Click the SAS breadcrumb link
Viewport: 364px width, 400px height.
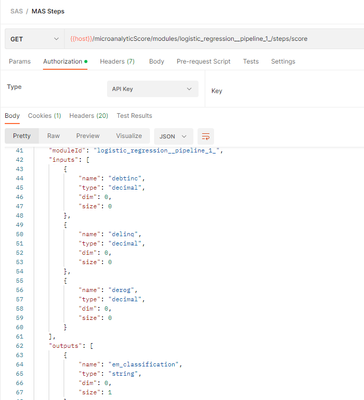tap(16, 11)
